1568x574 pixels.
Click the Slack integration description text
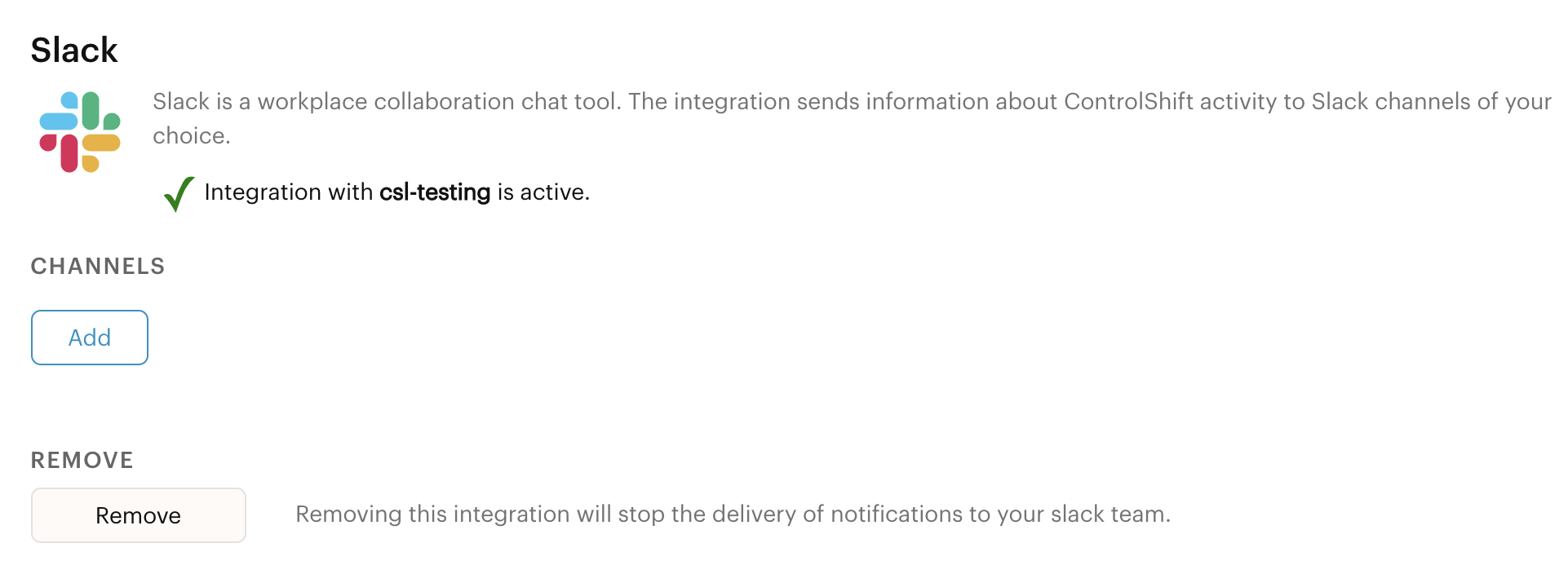(x=852, y=118)
